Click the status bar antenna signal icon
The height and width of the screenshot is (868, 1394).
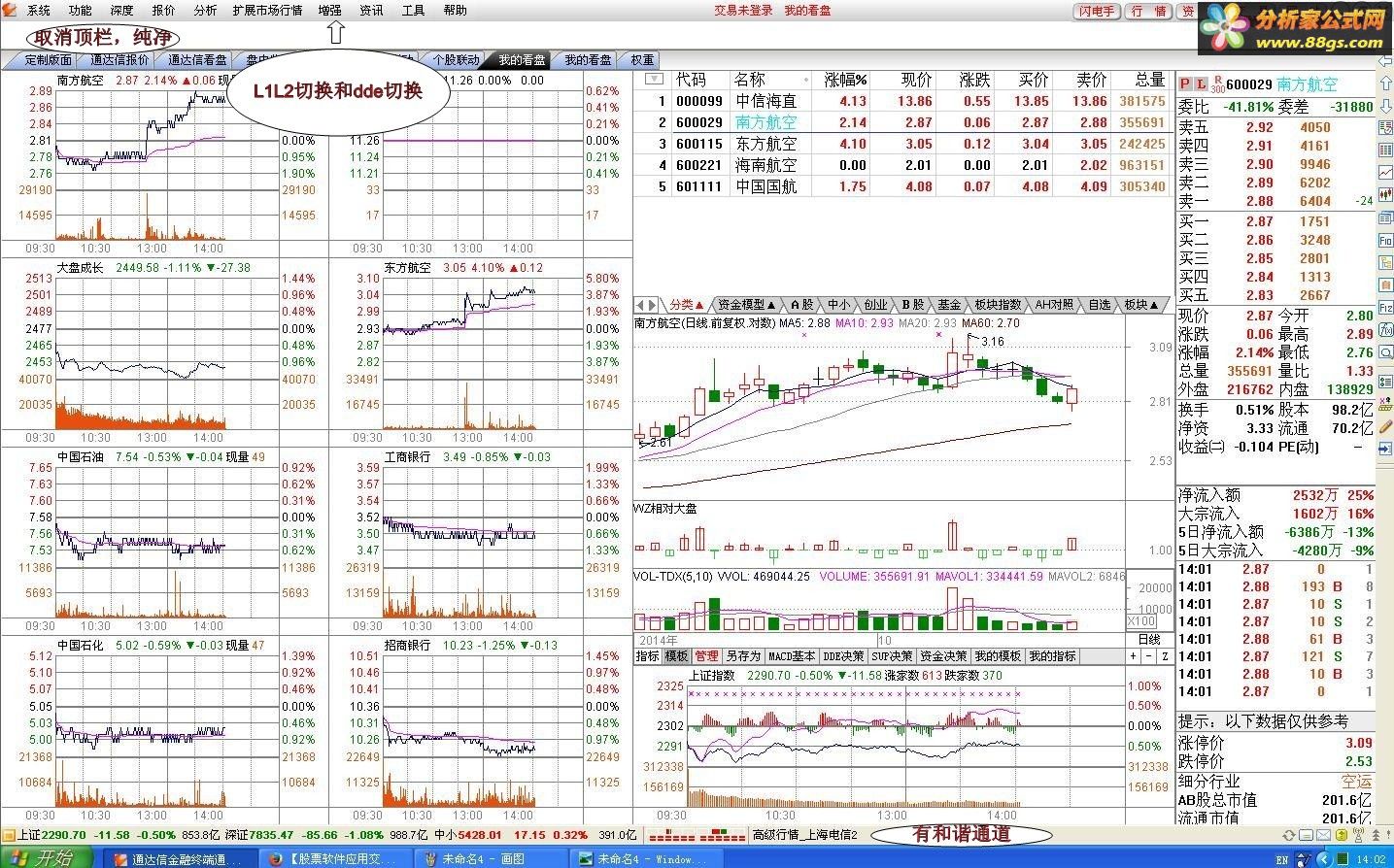[x=1358, y=835]
